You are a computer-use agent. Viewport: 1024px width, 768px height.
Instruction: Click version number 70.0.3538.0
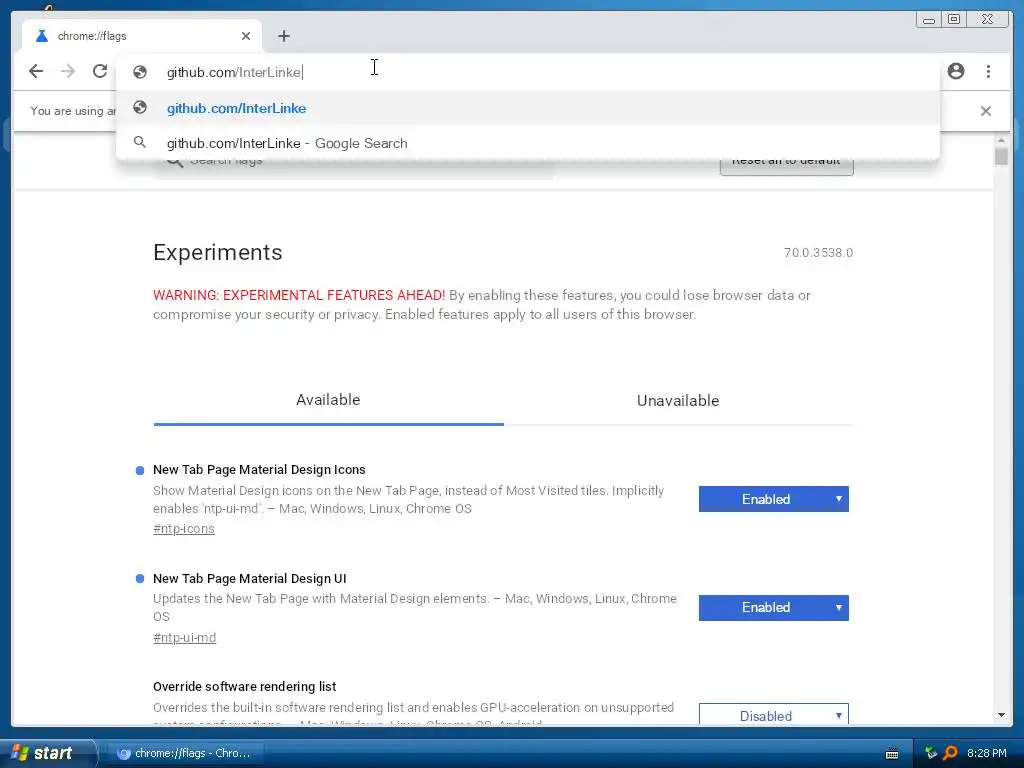(x=818, y=253)
